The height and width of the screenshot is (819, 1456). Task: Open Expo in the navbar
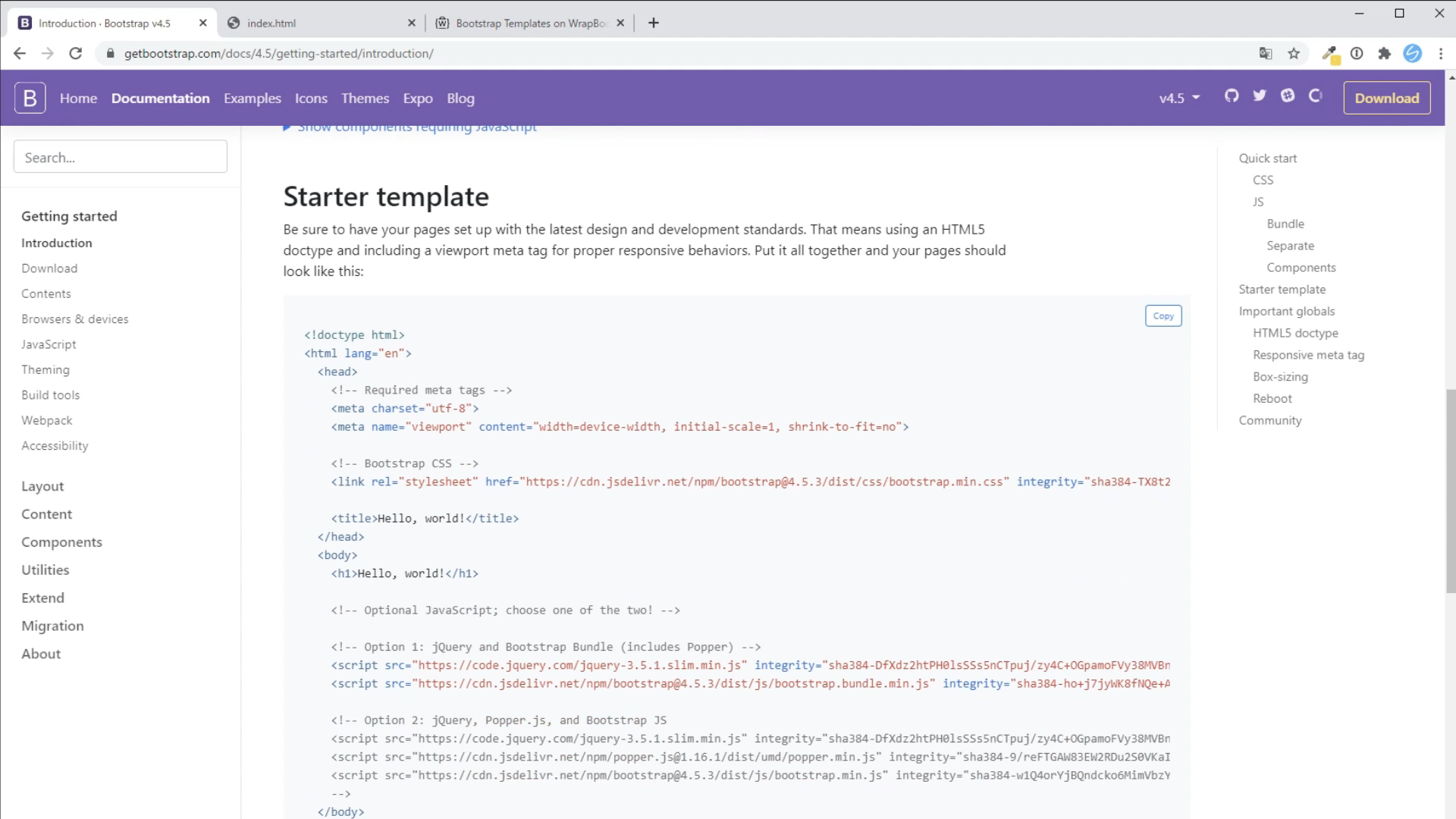(418, 98)
